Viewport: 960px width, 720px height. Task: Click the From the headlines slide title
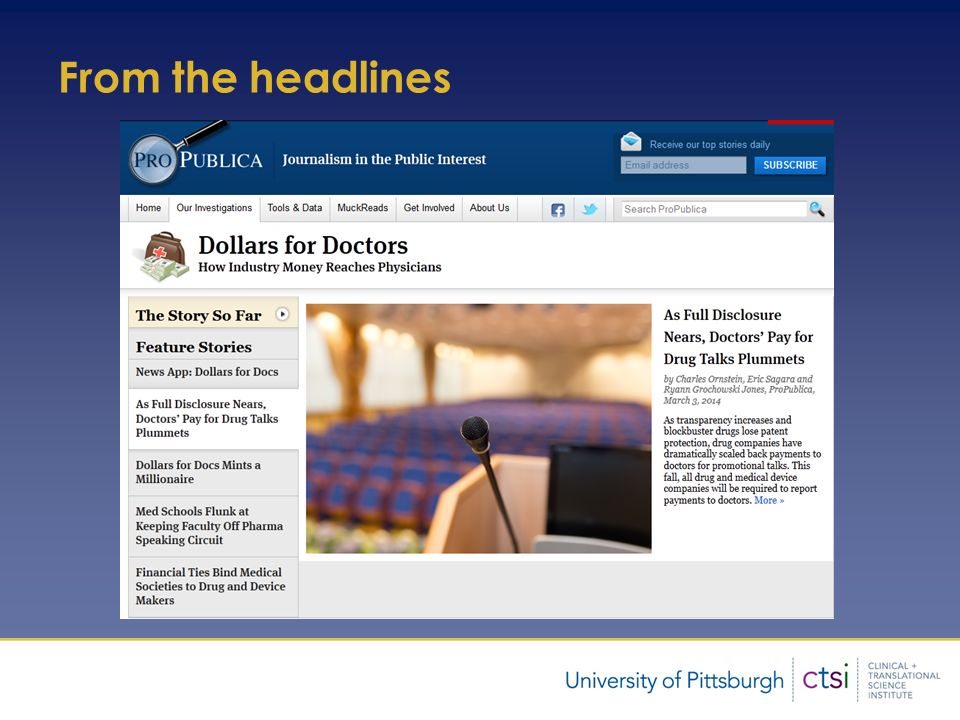(255, 78)
